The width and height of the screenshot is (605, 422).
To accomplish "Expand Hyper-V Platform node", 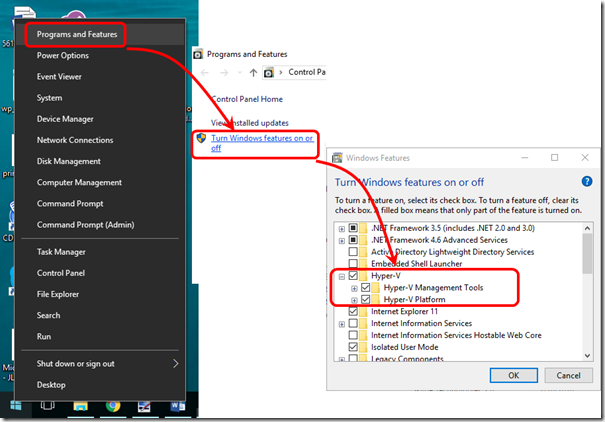I will [354, 300].
